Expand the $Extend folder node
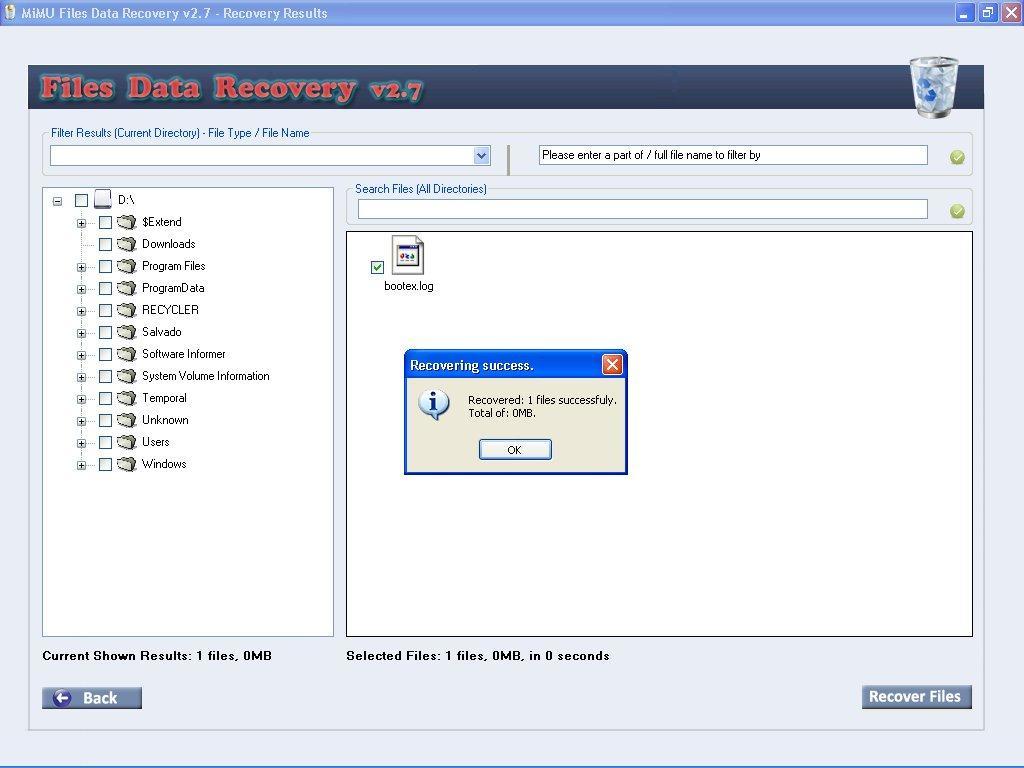1024x768 pixels. (x=81, y=223)
